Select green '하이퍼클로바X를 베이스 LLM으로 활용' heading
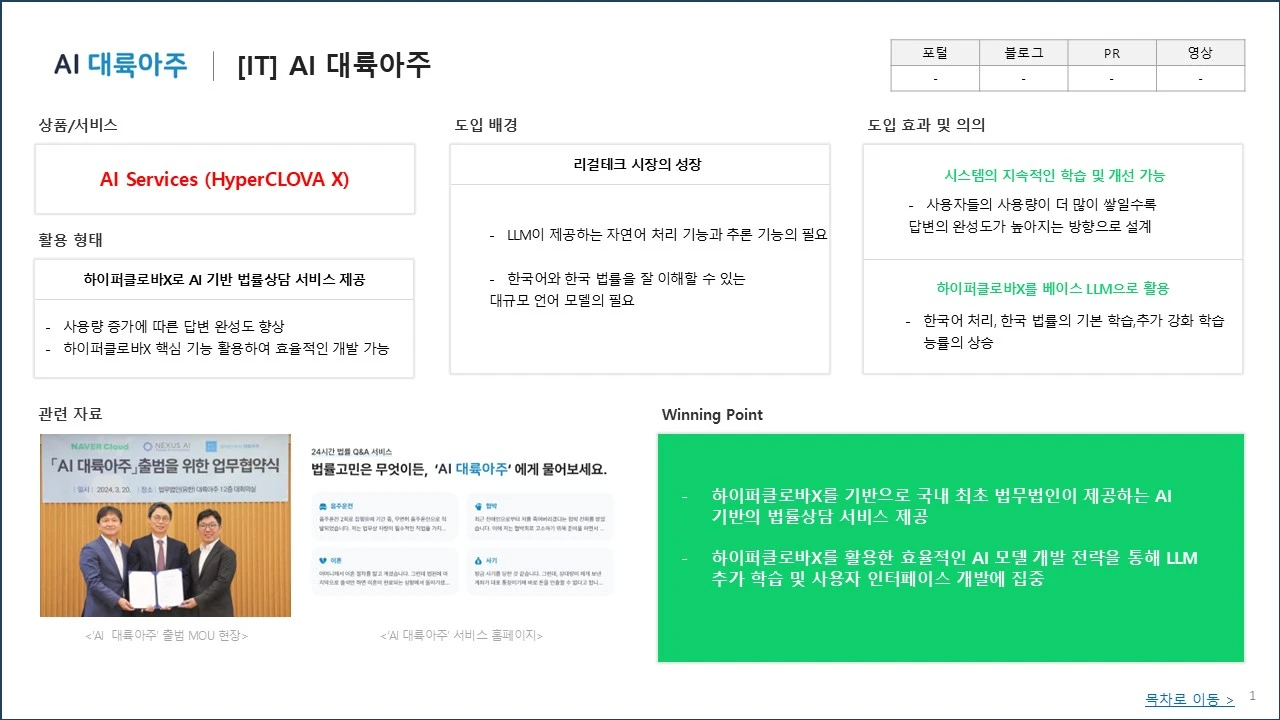 [x=1053, y=289]
